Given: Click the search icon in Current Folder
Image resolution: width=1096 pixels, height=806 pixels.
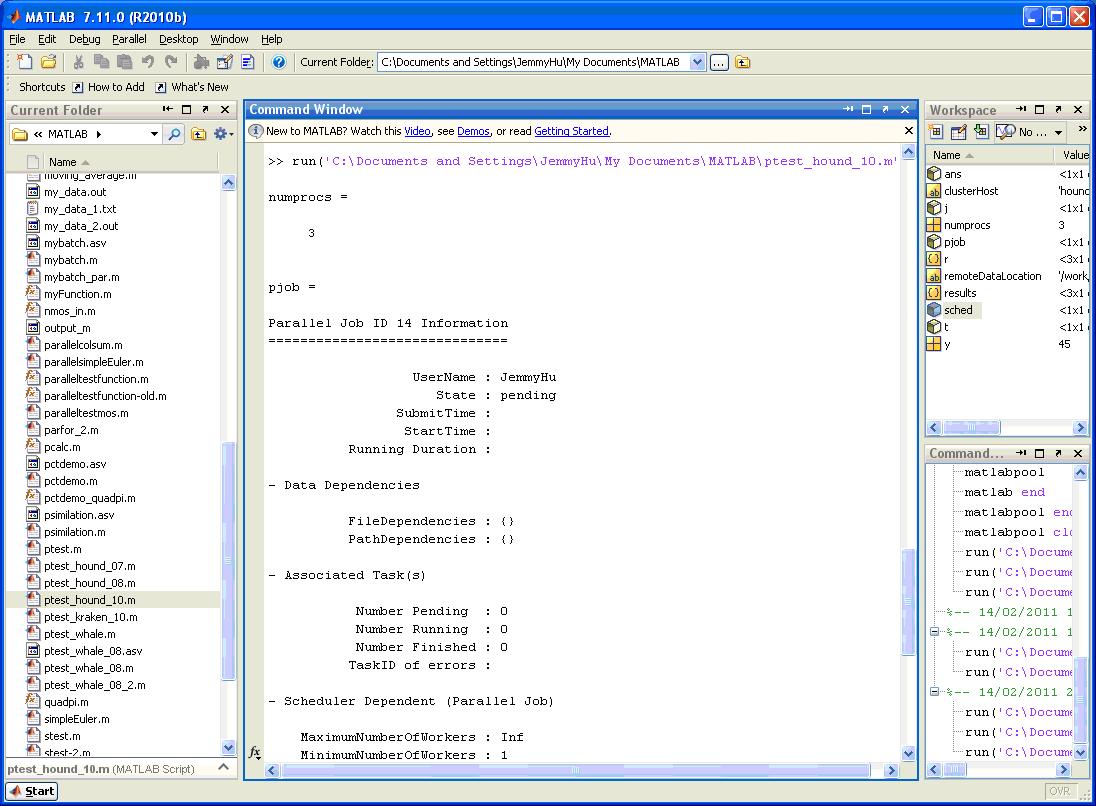Looking at the screenshot, I should click(x=175, y=134).
